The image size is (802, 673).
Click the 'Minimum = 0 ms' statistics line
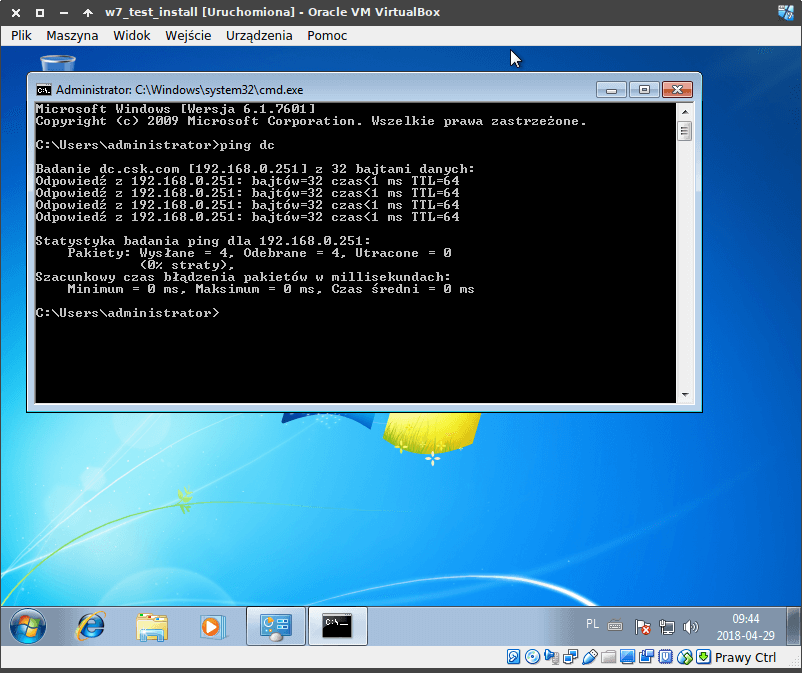click(271, 289)
